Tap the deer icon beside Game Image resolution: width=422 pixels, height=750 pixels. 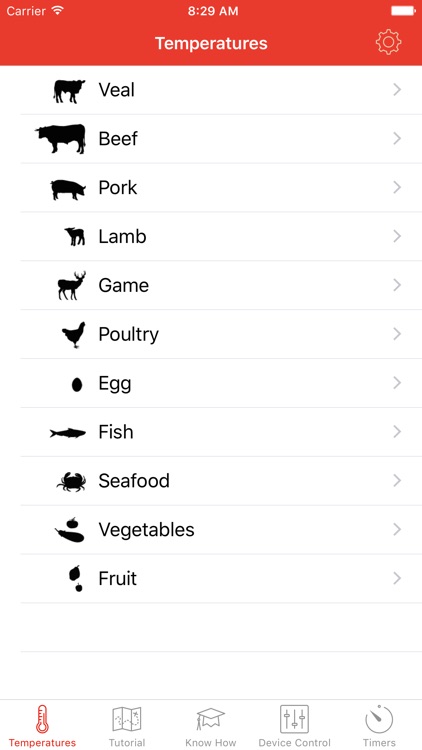coord(72,286)
